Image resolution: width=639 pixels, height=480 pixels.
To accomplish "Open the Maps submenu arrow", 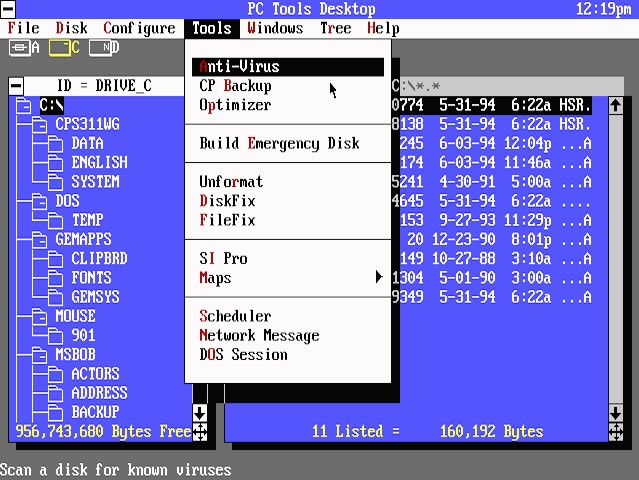I will (x=379, y=277).
